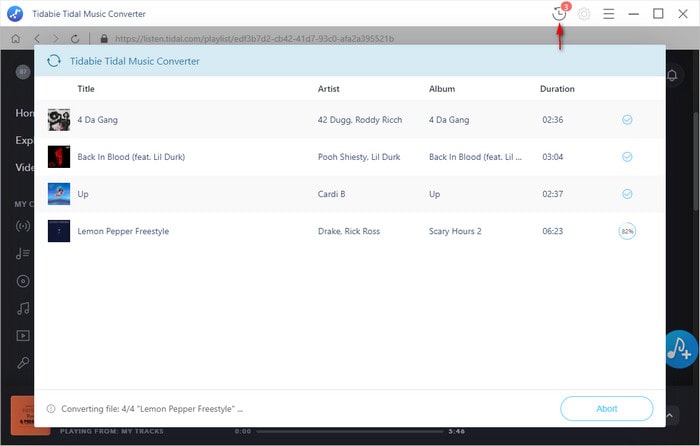The image size is (700, 446).
Task: Click album Scary Hours 2
Action: point(455,231)
